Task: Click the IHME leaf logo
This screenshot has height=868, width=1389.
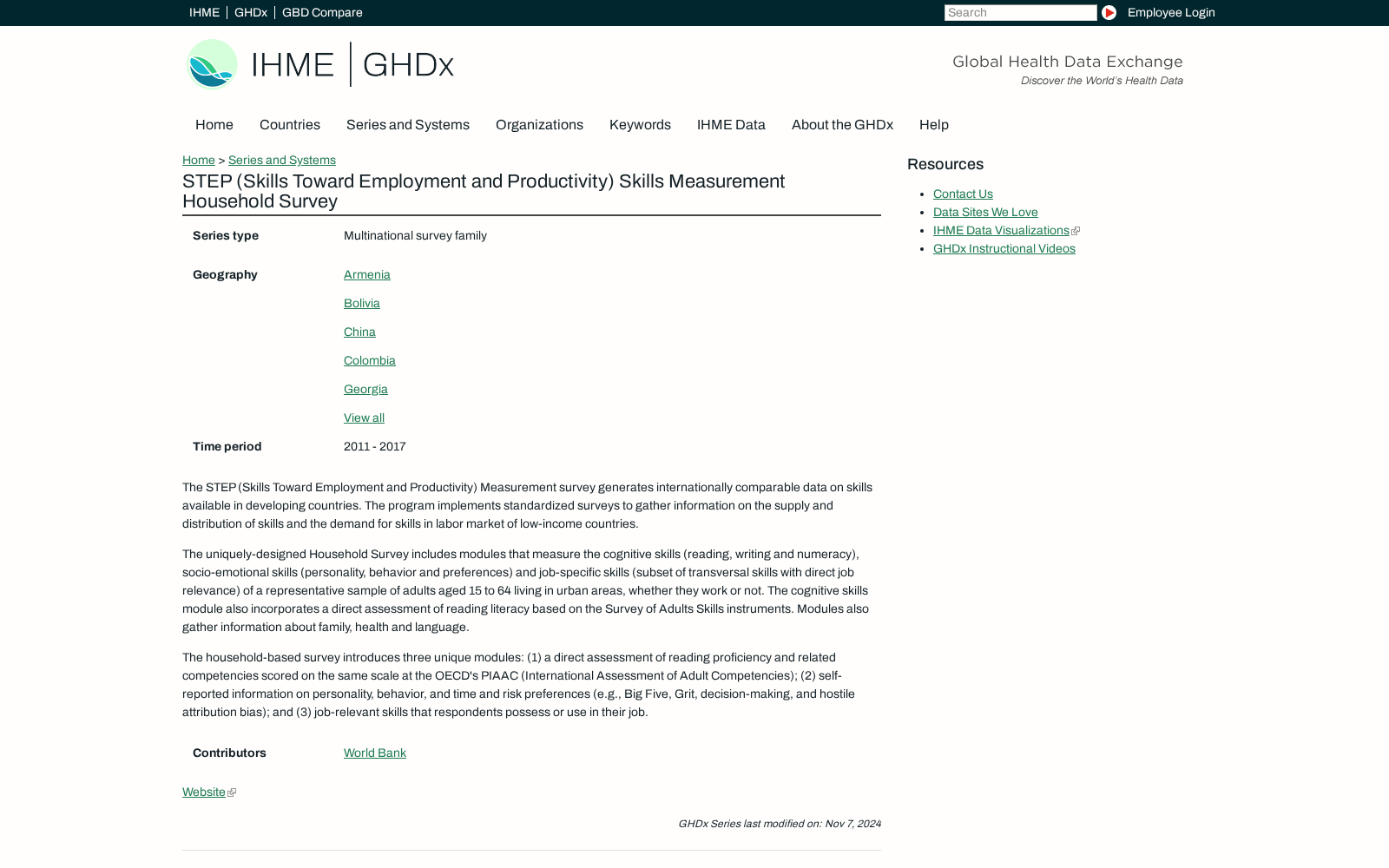Action: point(212,63)
